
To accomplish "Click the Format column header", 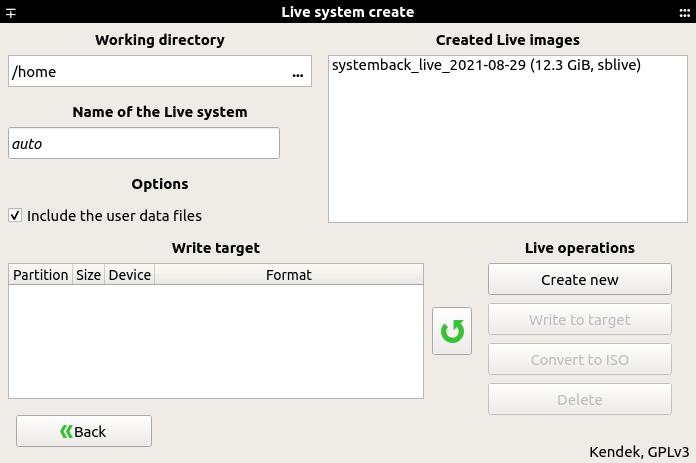I will click(x=289, y=275).
